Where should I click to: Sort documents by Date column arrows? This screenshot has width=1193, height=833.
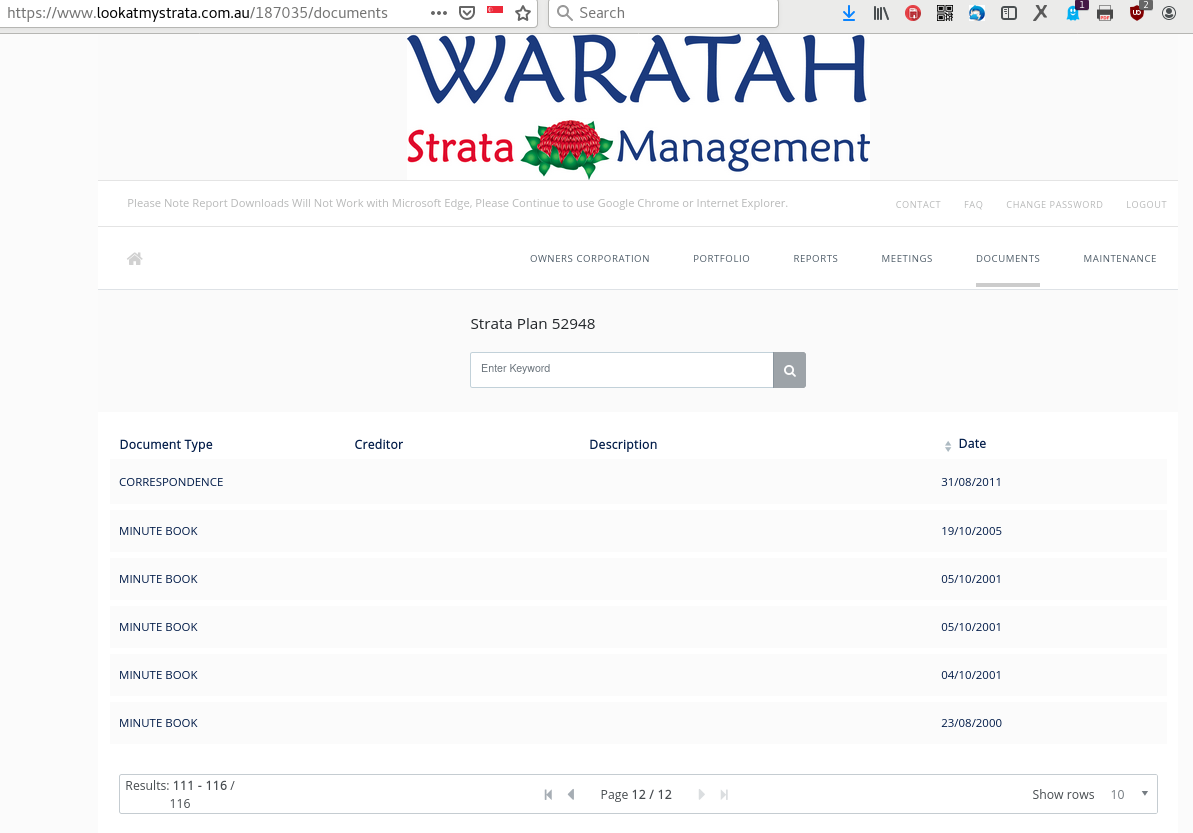click(948, 446)
